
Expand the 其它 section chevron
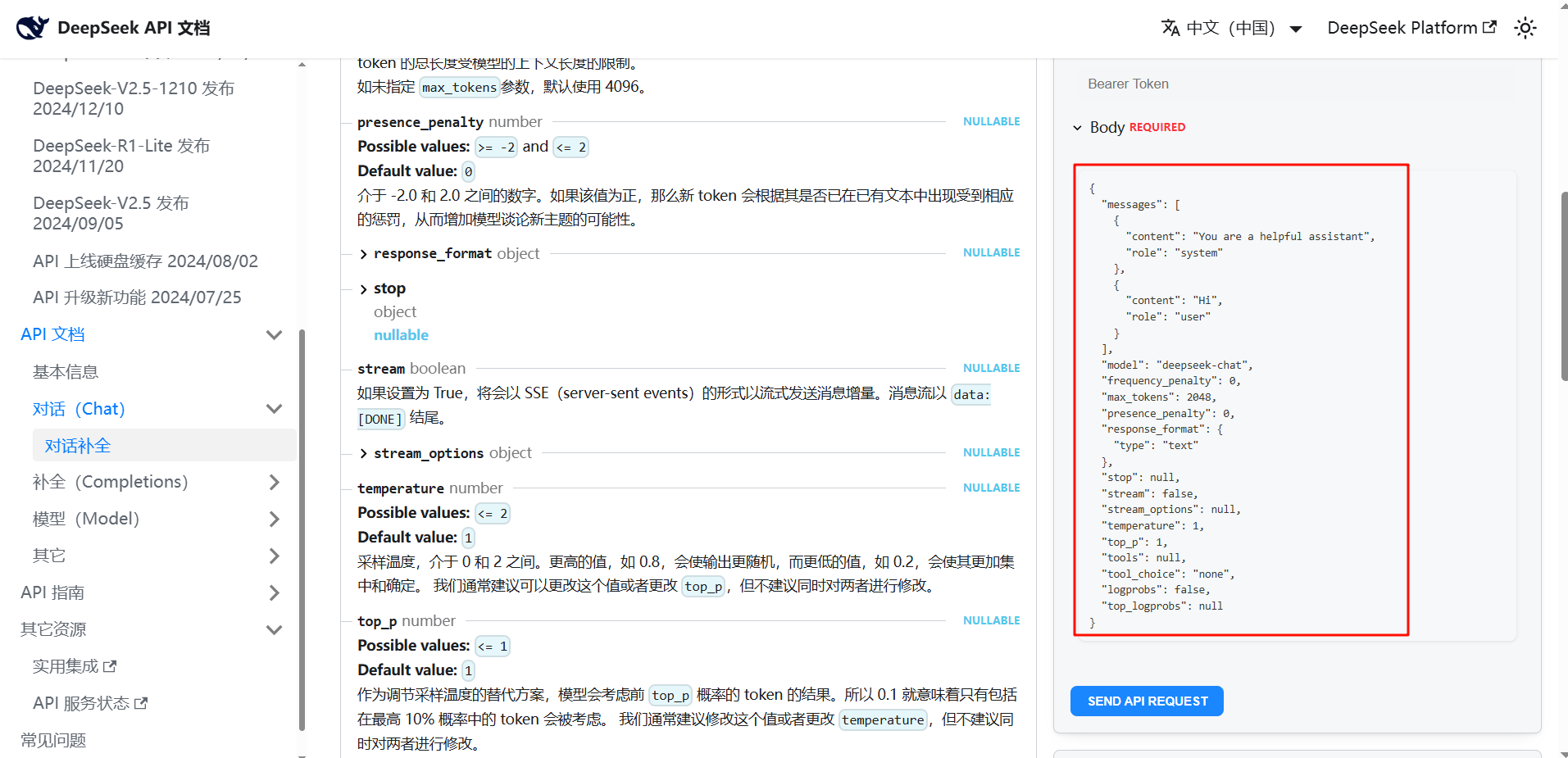tap(275, 556)
